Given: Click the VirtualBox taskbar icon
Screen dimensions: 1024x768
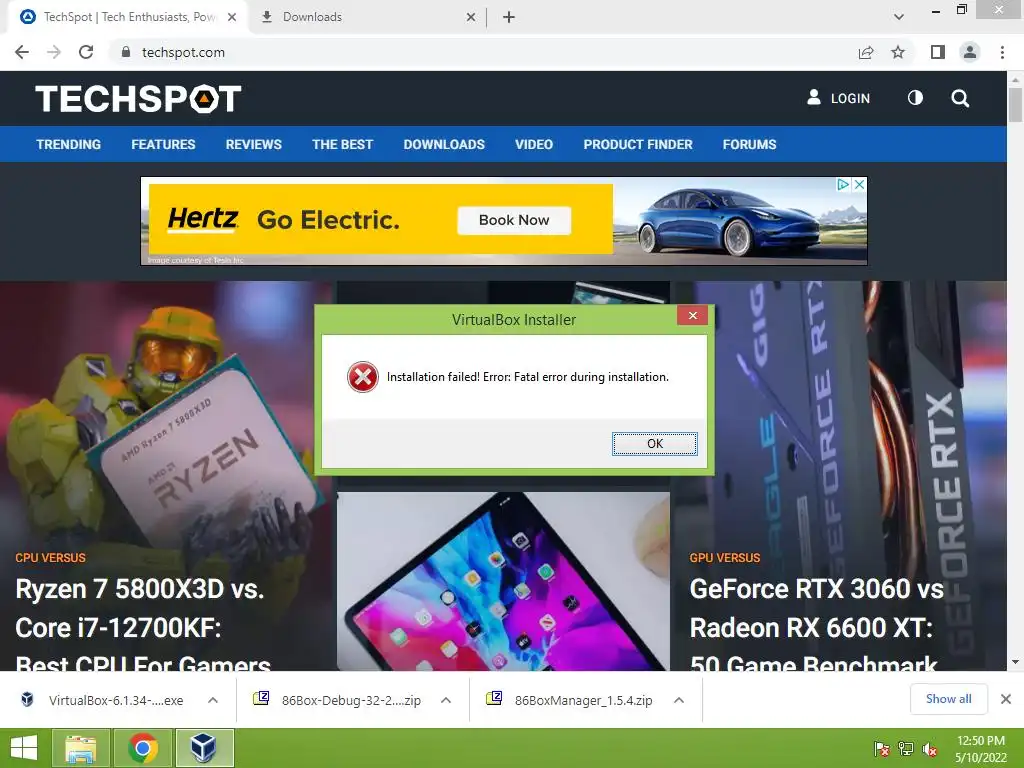Looking at the screenshot, I should pos(204,748).
